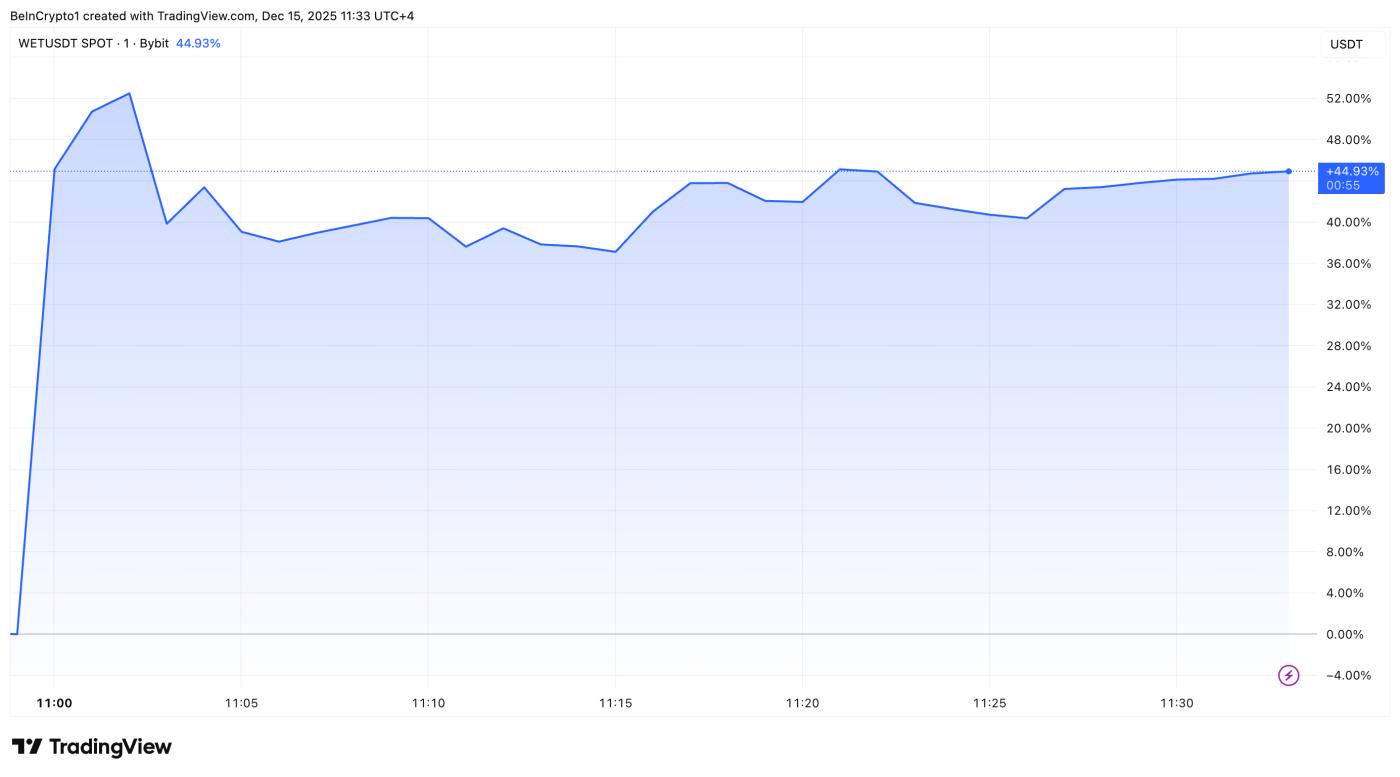Click the Bybit exchange name in legend
This screenshot has width=1400, height=777.
[154, 43]
